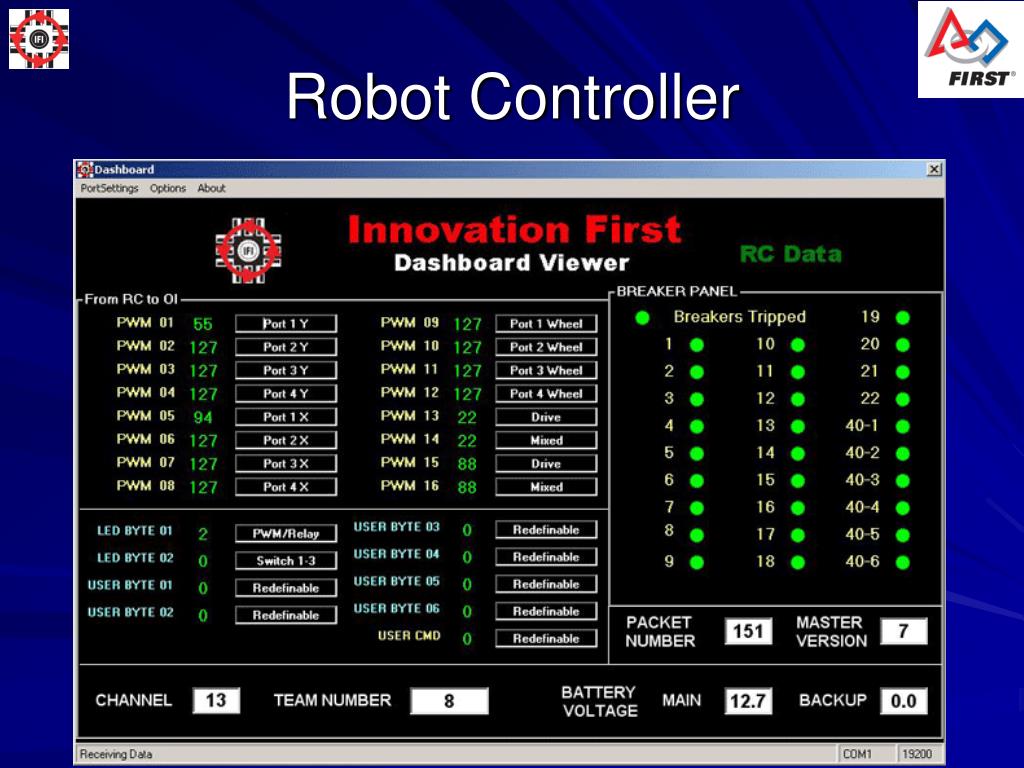Open the About menu
The width and height of the screenshot is (1024, 768).
tap(212, 188)
